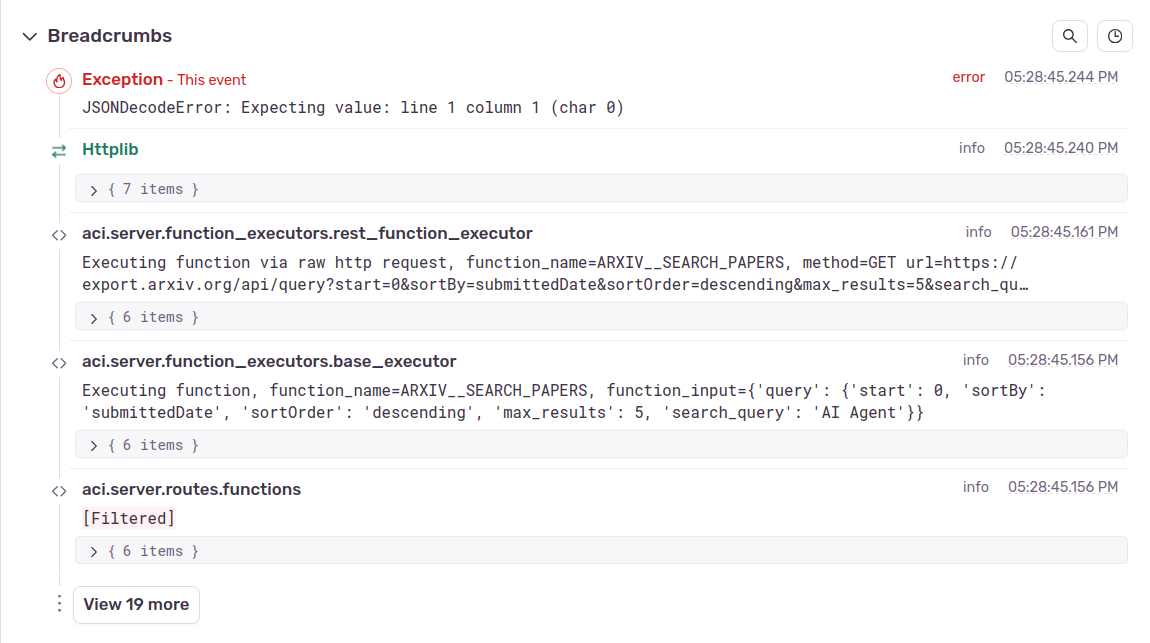Click the JSONDecodeError message text
This screenshot has height=643, width=1150.
[353, 107]
